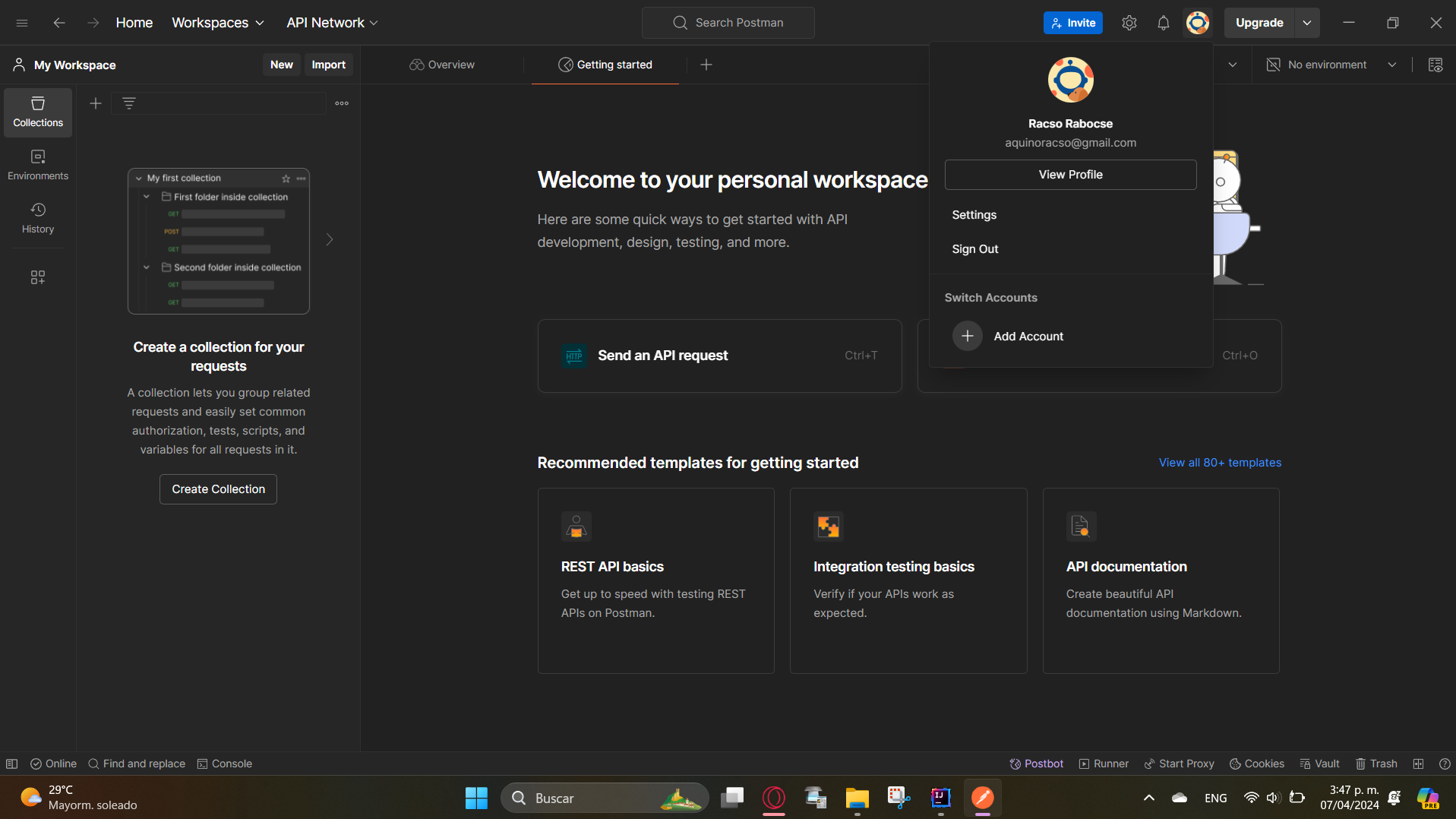1456x819 pixels.
Task: Show hidden tray icons chevron
Action: pos(1149,798)
